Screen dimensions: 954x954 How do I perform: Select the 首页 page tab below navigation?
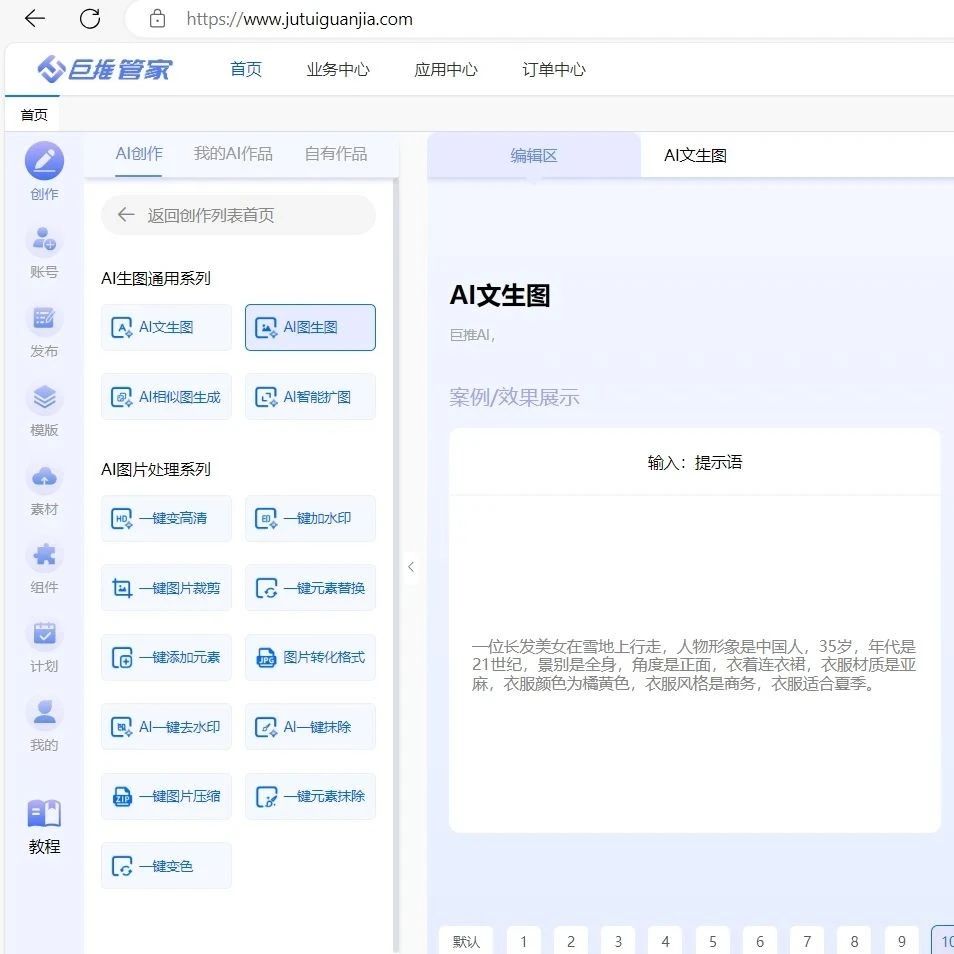pos(33,114)
